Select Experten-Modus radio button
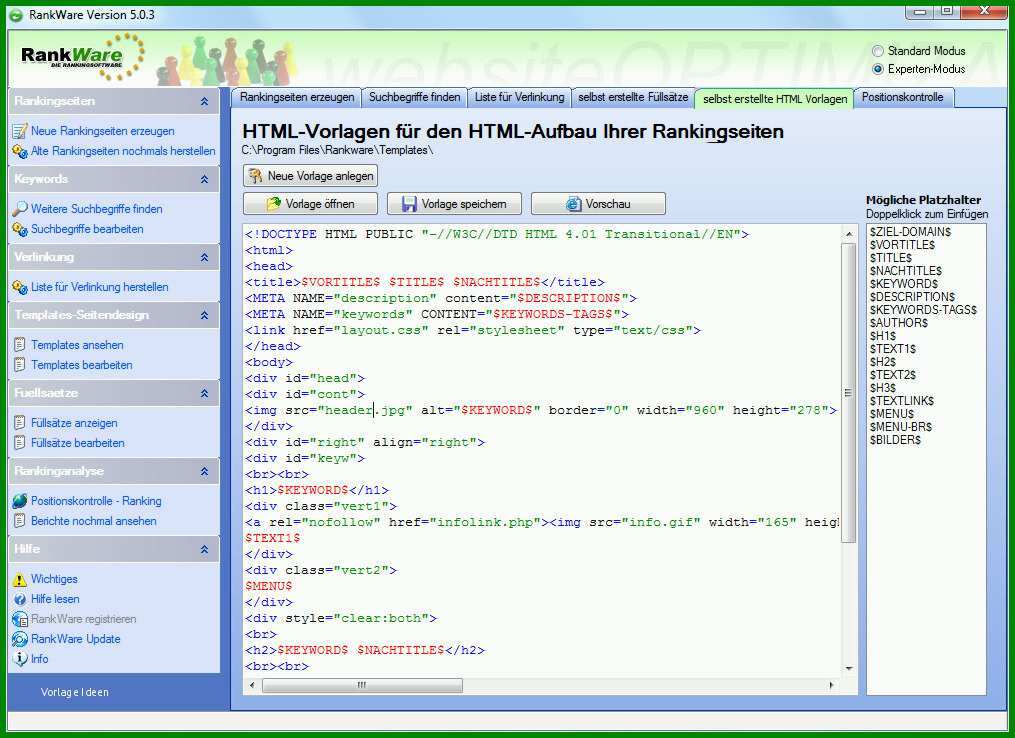Image resolution: width=1015 pixels, height=738 pixels. coord(878,69)
